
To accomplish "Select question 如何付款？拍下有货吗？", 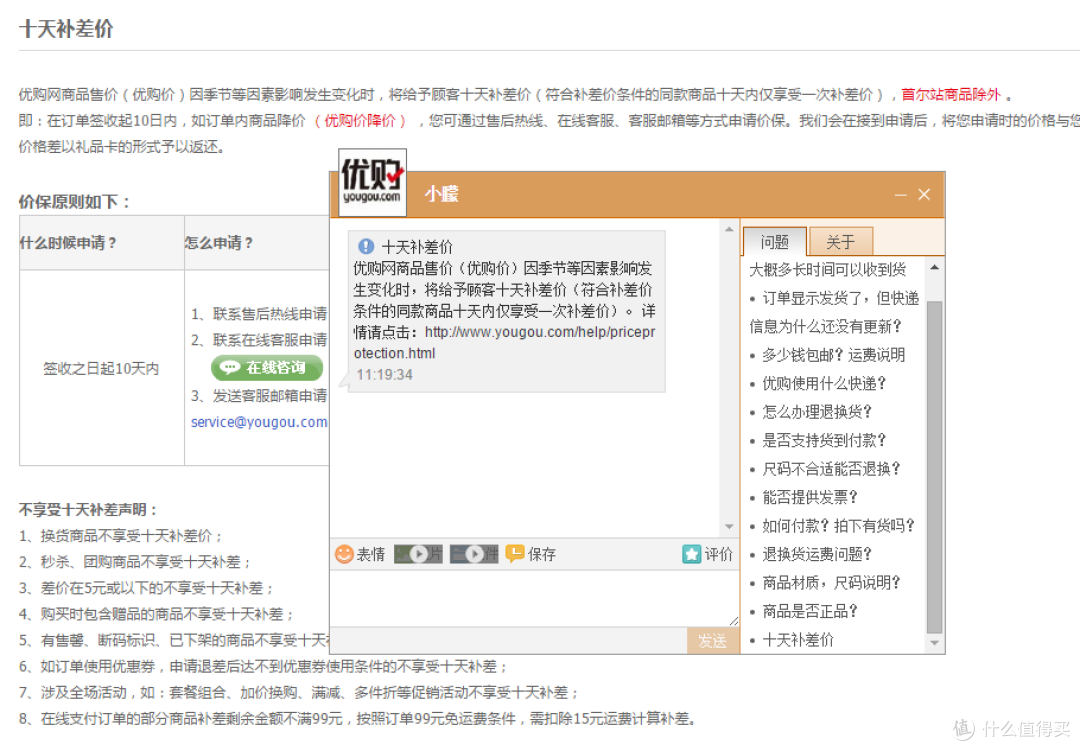I will coord(838,526).
